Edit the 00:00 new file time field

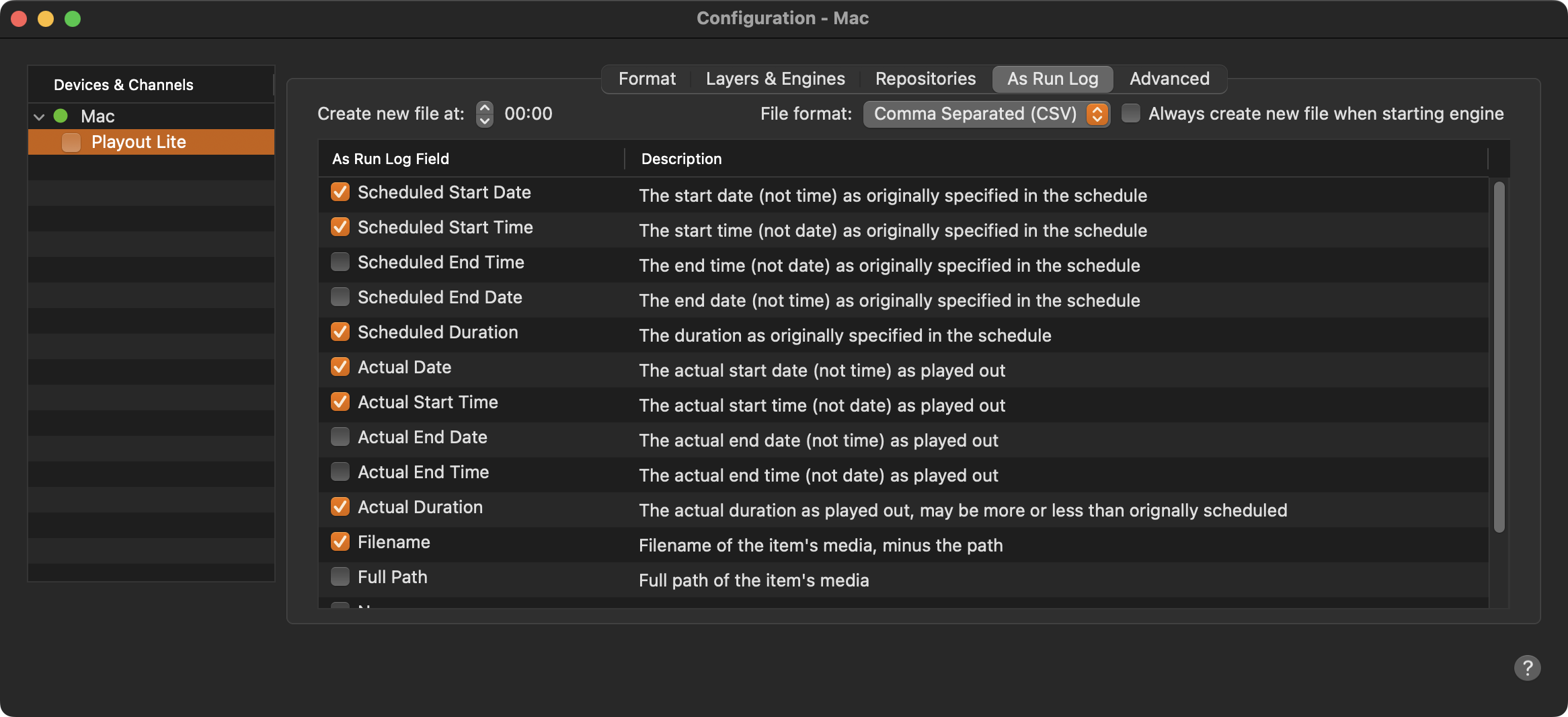[528, 114]
